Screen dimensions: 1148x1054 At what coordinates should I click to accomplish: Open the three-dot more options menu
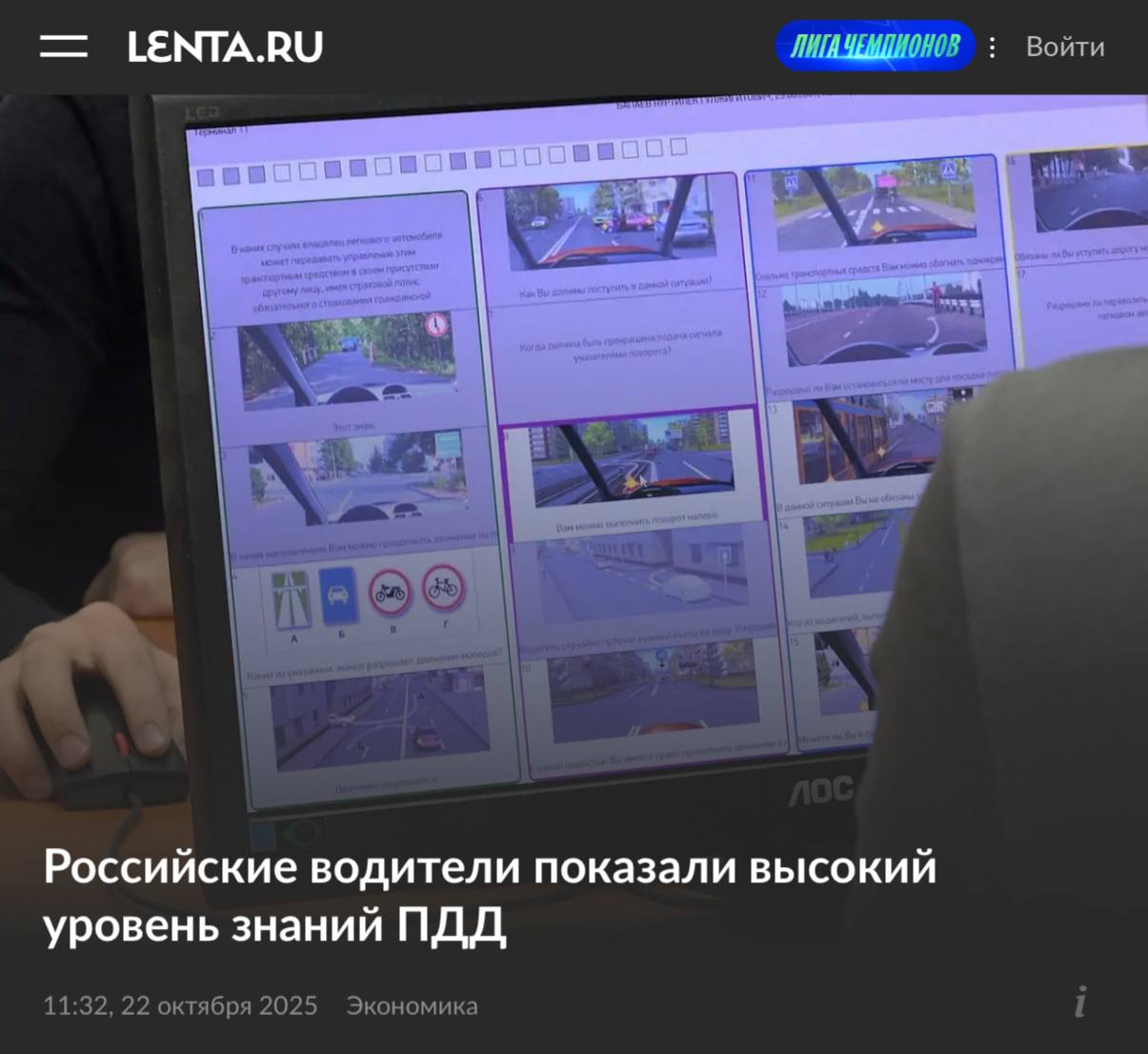tap(992, 47)
